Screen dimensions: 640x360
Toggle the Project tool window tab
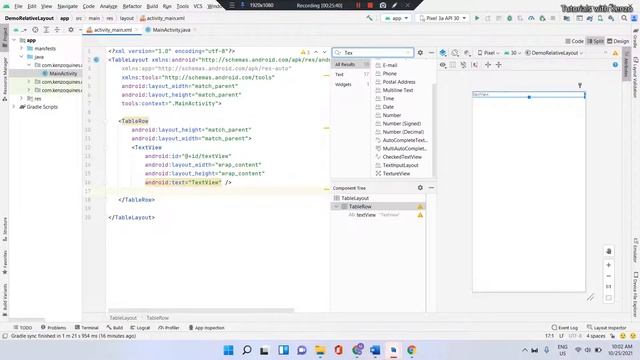pos(4,37)
